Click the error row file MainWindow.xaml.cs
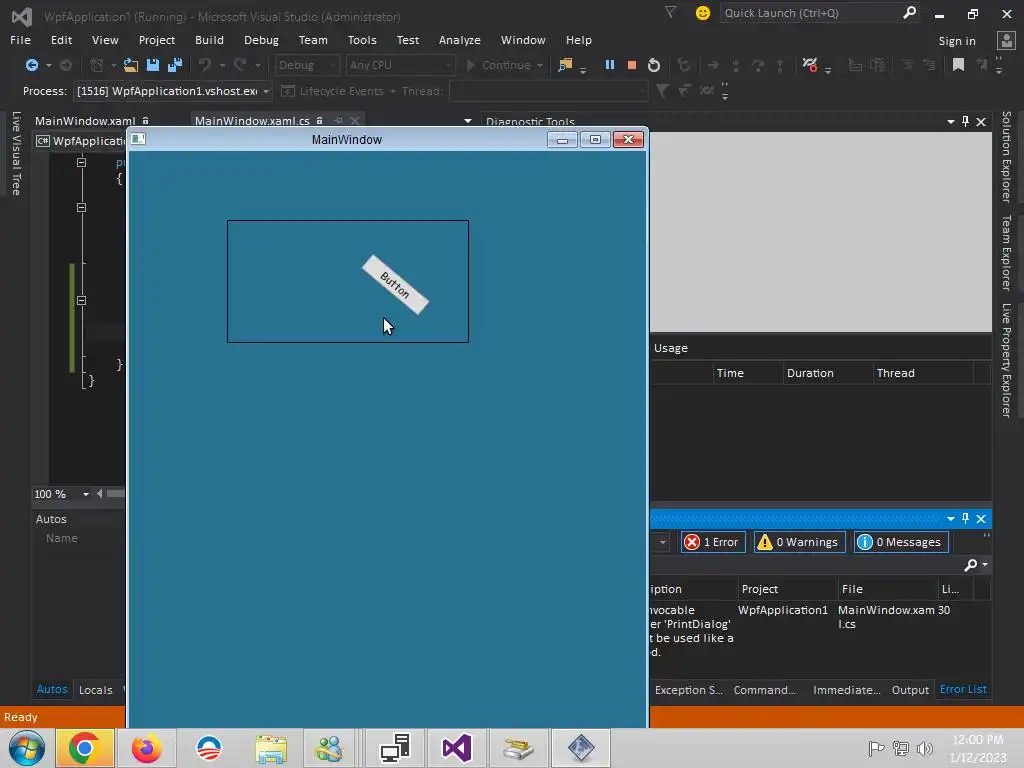The image size is (1024, 768). 886,617
